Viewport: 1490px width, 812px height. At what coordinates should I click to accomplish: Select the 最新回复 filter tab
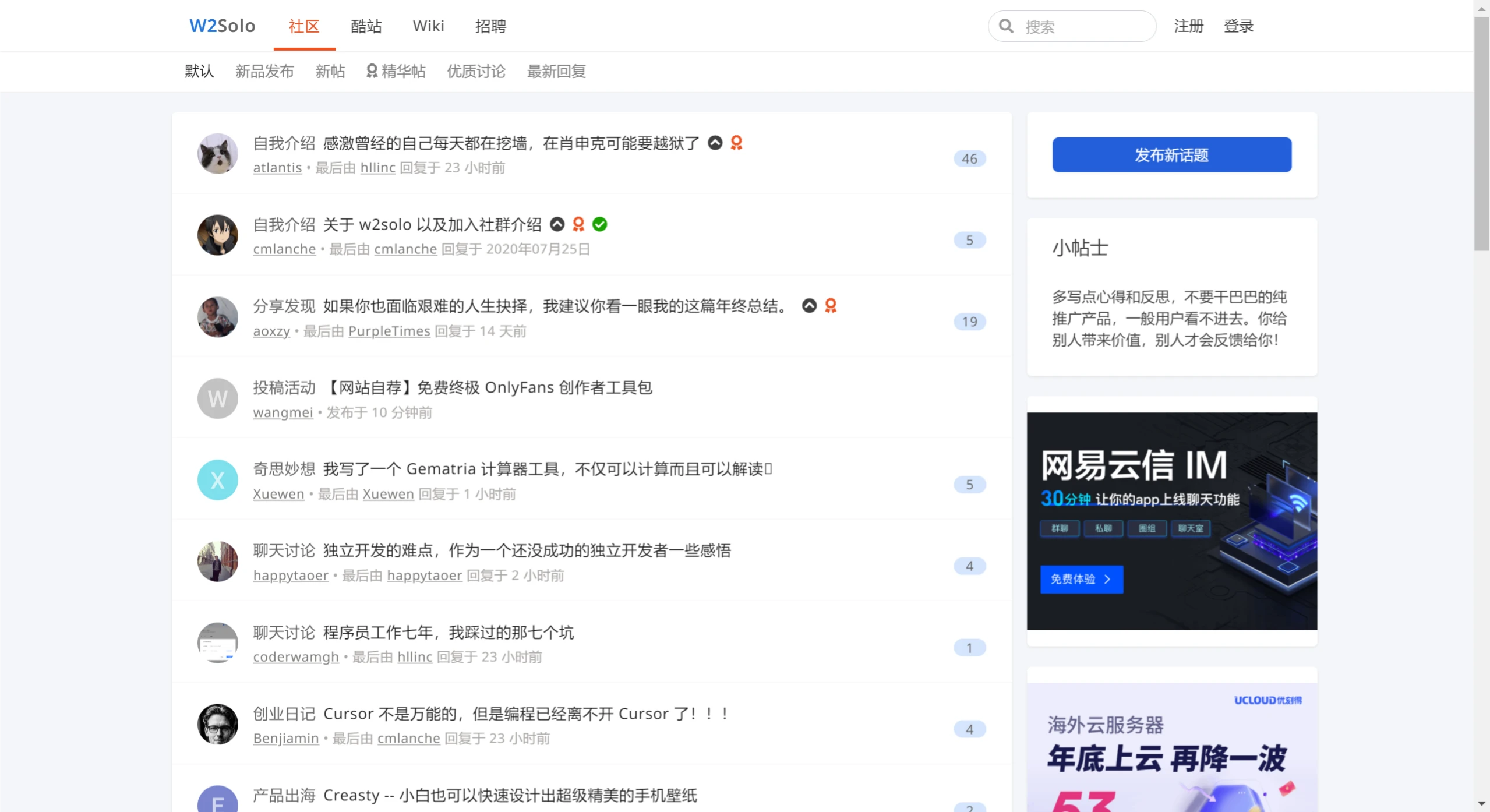coord(556,71)
